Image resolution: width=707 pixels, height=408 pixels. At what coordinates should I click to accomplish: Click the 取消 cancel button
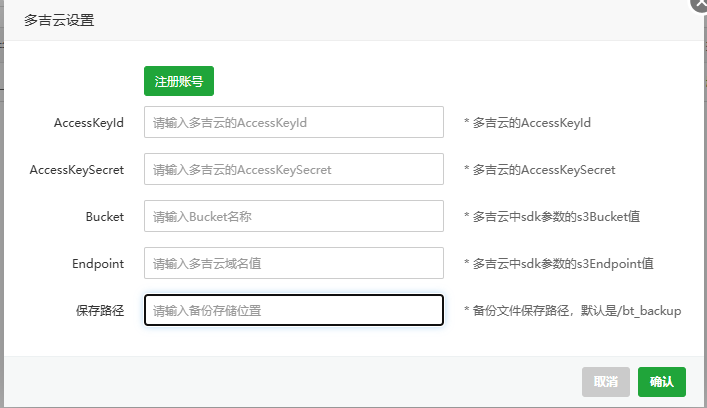(606, 382)
